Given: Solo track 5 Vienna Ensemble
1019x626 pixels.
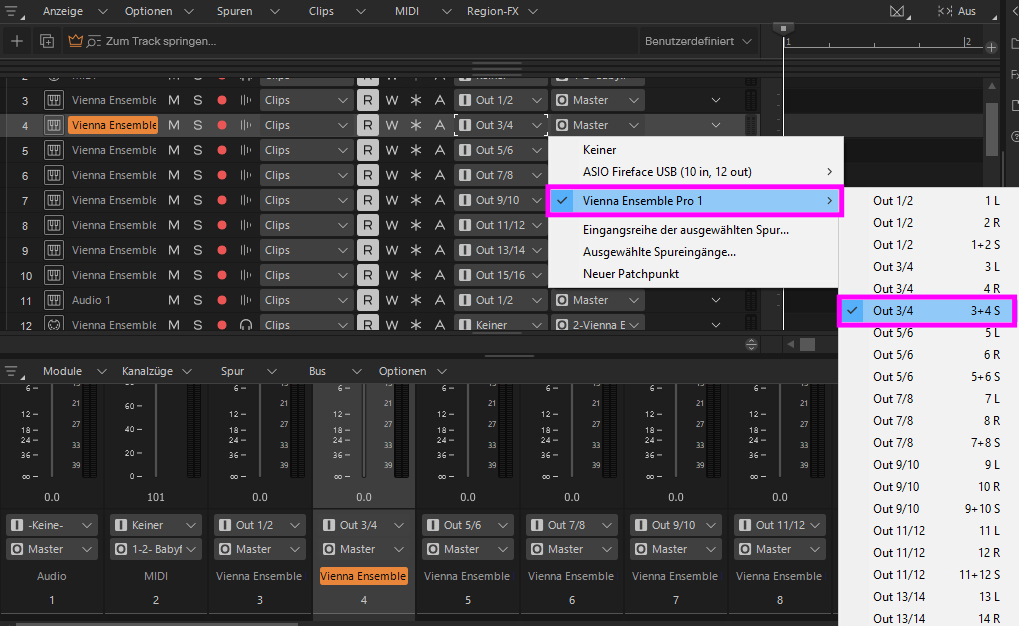Looking at the screenshot, I should coord(198,150).
